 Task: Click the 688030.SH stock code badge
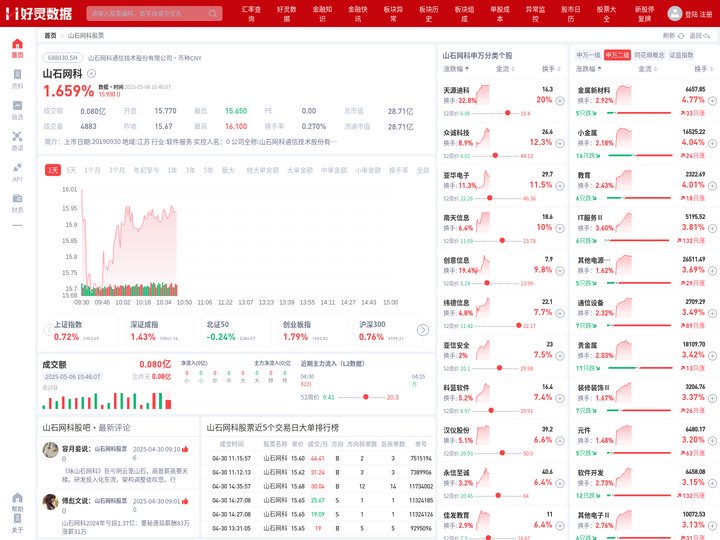63,58
